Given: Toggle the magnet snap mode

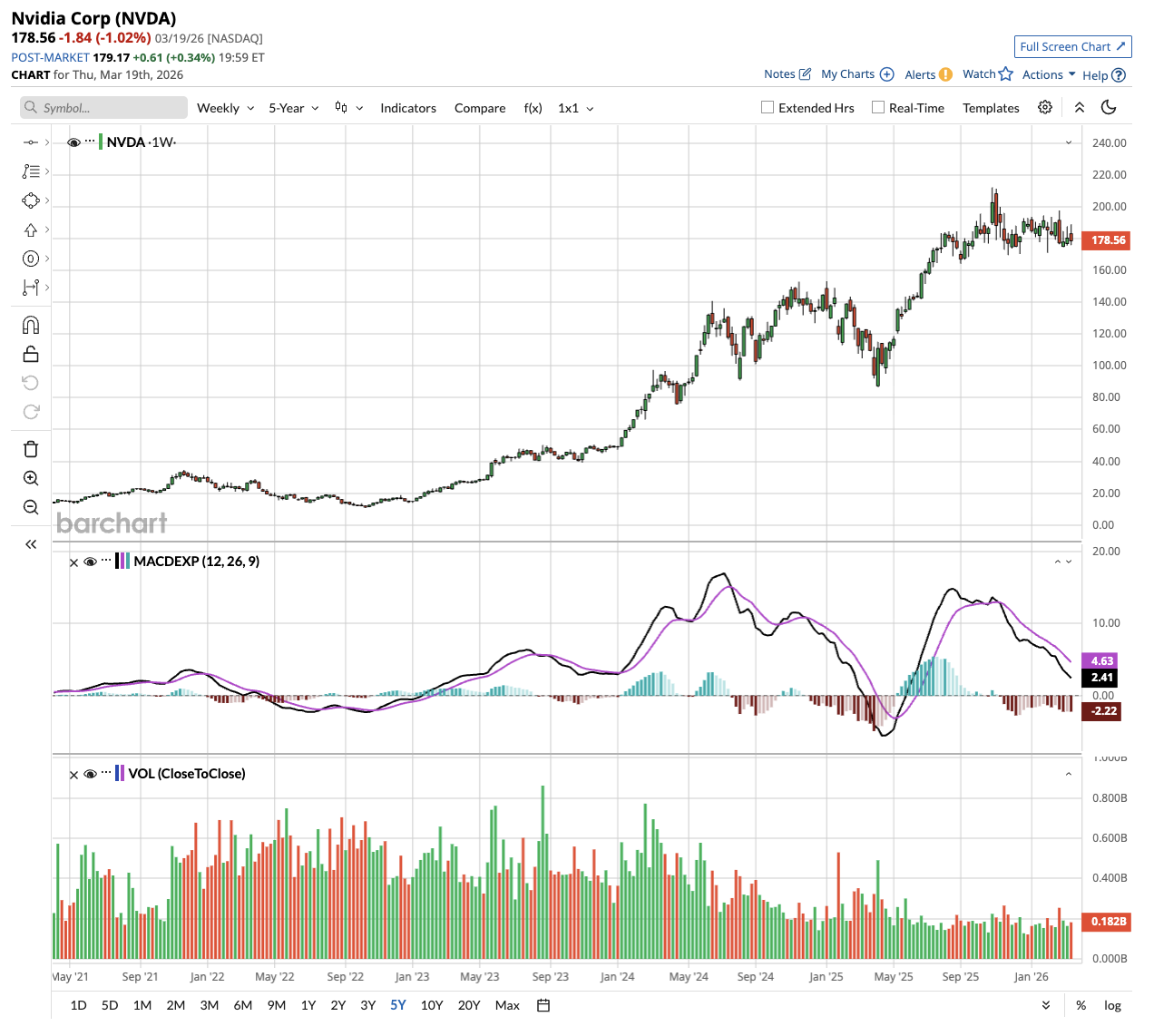Looking at the screenshot, I should pos(31,325).
